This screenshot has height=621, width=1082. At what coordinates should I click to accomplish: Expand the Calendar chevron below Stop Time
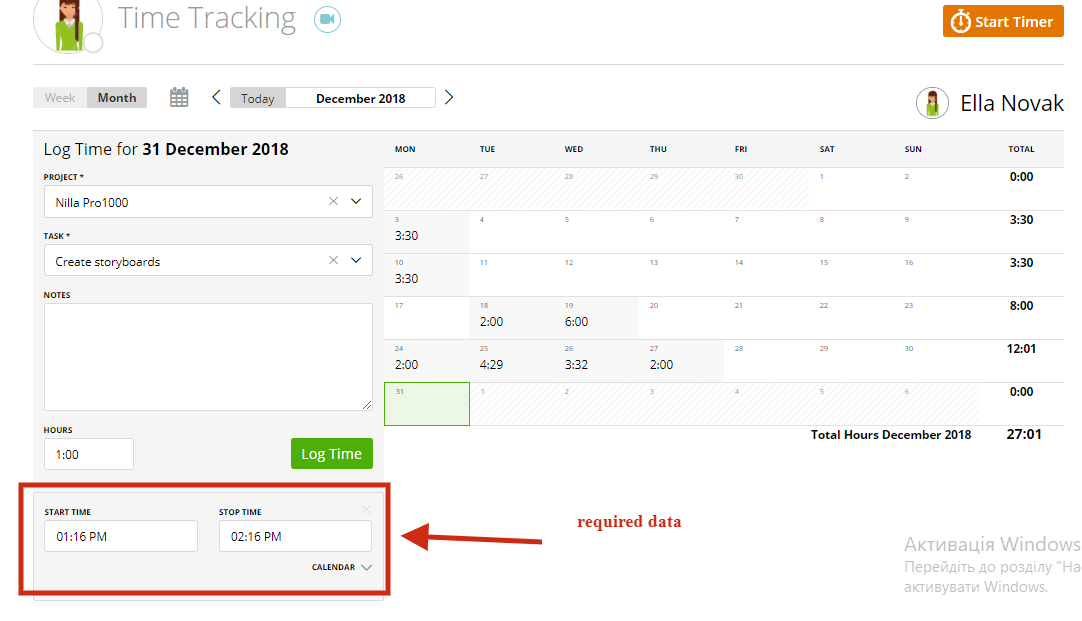coord(366,566)
